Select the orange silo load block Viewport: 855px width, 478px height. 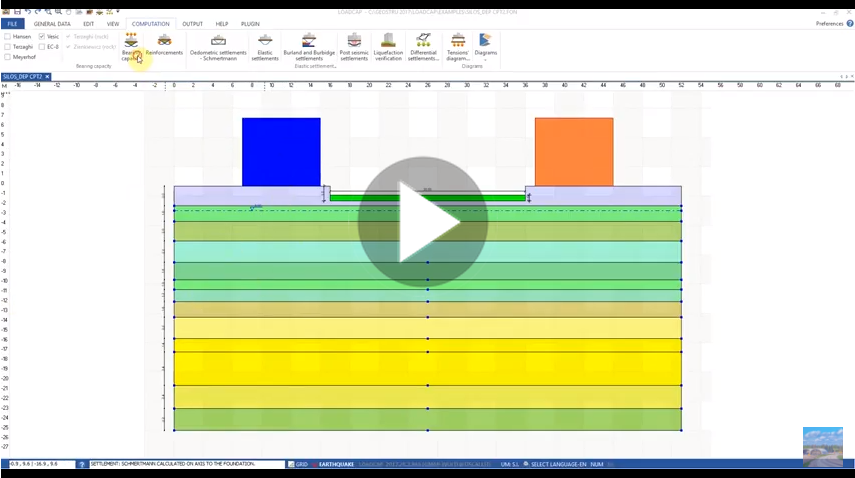pos(574,152)
